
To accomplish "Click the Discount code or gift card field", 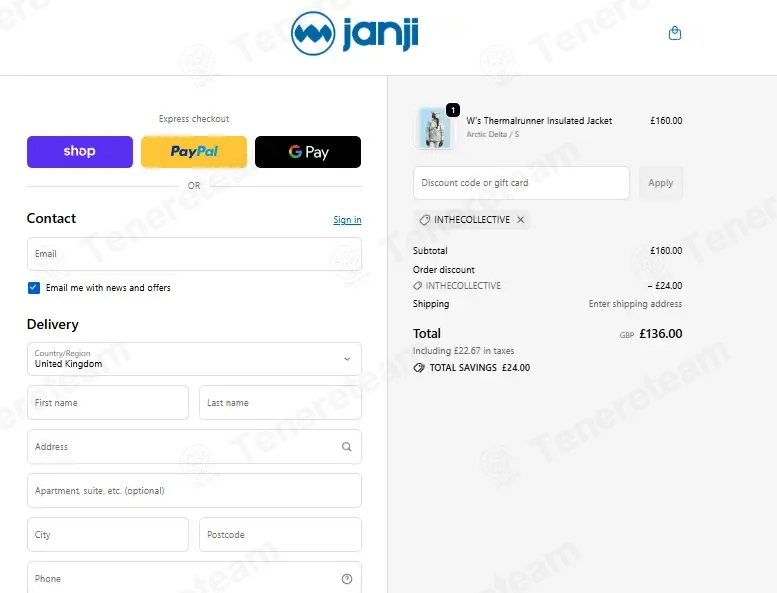I will coord(521,183).
